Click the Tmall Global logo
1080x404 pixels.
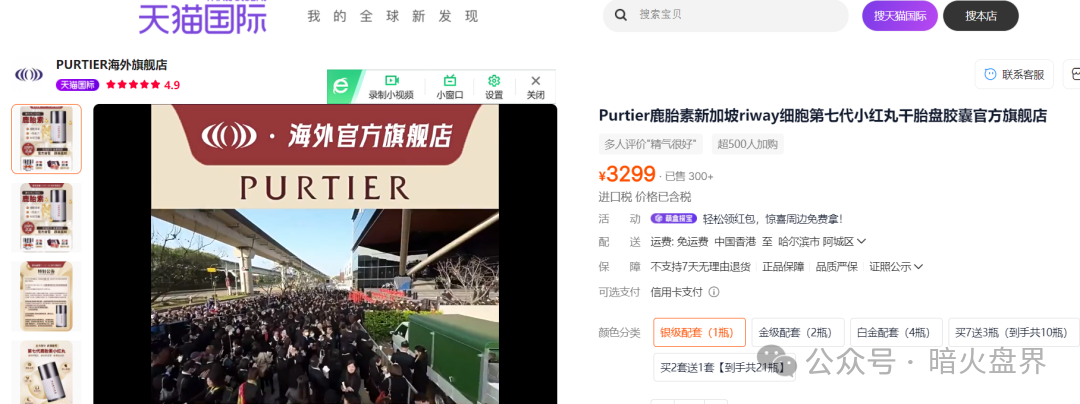click(202, 17)
